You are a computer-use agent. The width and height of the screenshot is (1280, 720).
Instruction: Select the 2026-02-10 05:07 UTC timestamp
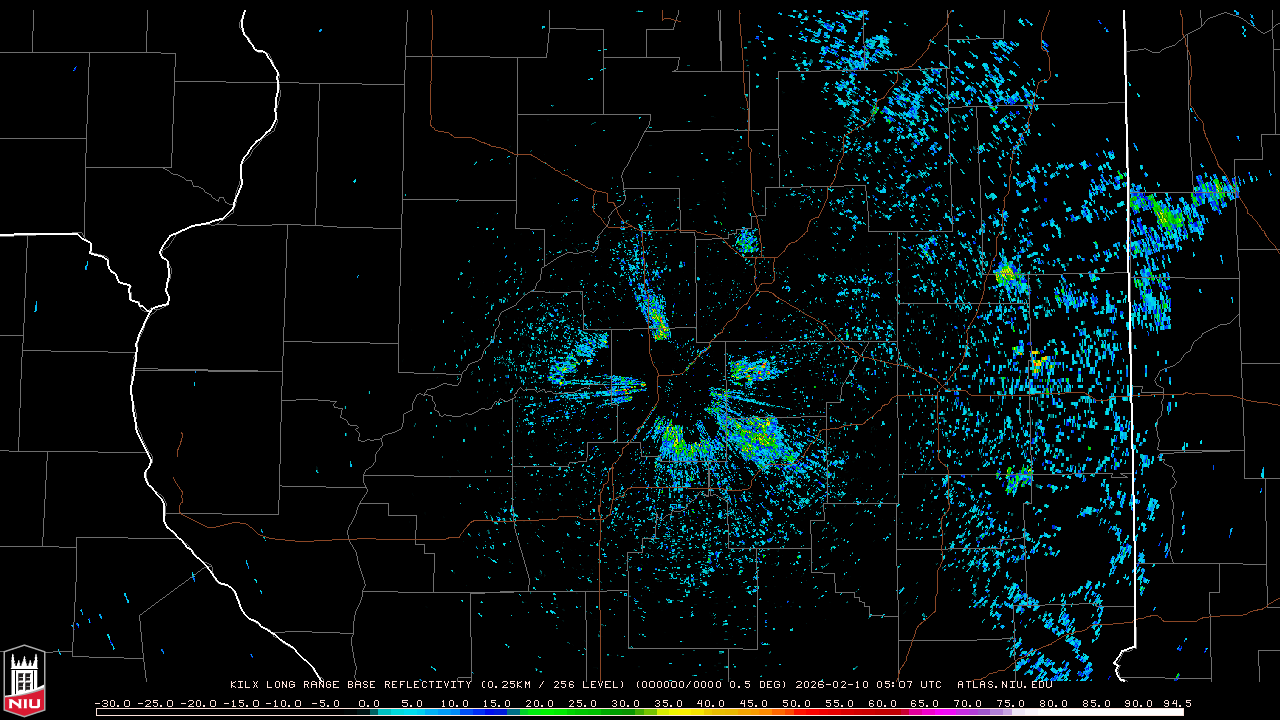pos(868,685)
